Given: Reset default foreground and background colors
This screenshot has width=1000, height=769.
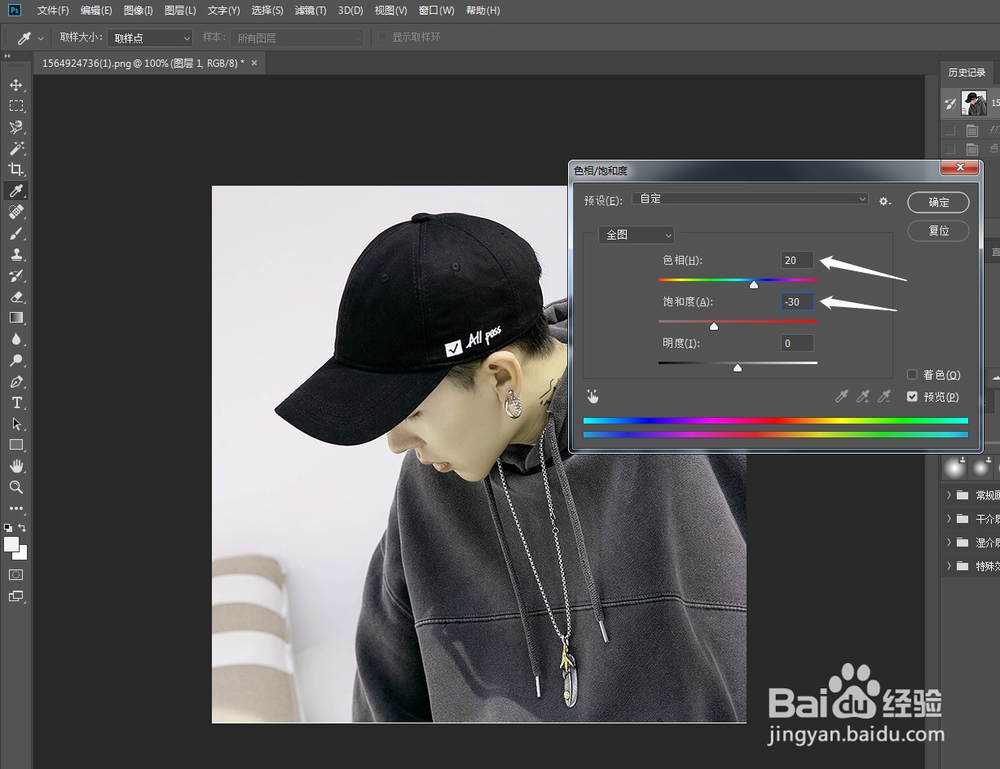Looking at the screenshot, I should [x=8, y=528].
